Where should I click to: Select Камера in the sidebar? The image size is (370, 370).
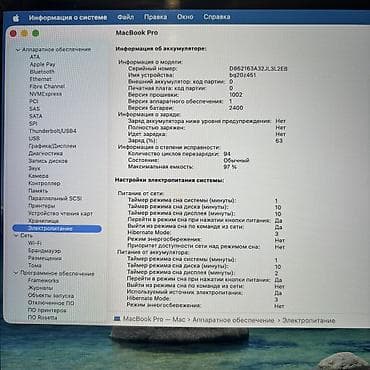pyautogui.click(x=38, y=176)
